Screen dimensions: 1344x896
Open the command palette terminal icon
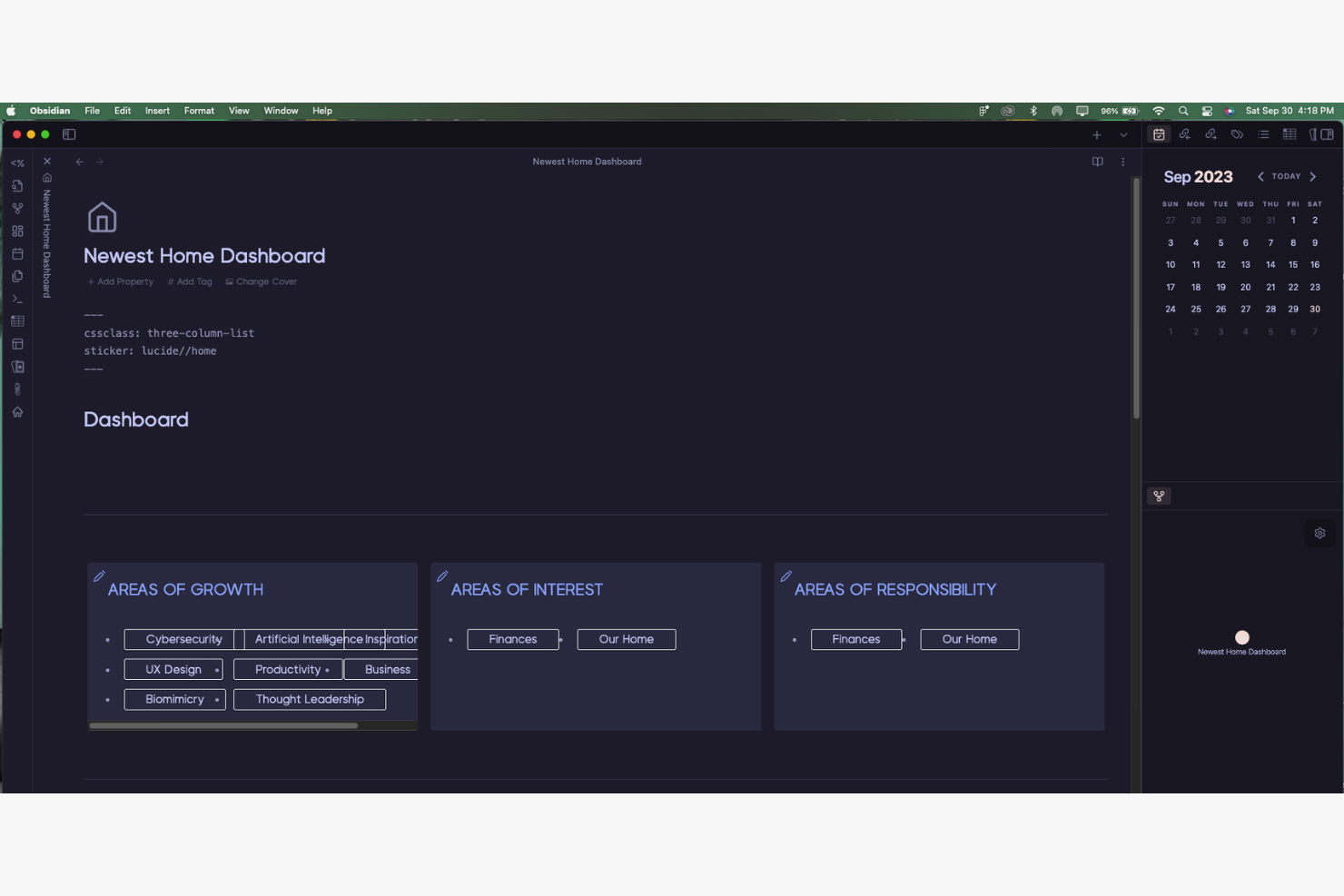tap(17, 299)
